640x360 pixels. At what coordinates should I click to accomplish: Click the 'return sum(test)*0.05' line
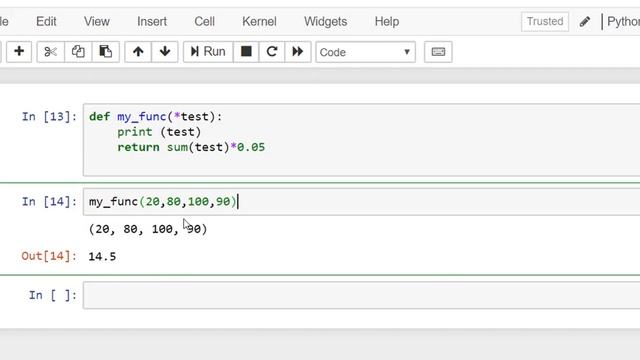pyautogui.click(x=191, y=147)
